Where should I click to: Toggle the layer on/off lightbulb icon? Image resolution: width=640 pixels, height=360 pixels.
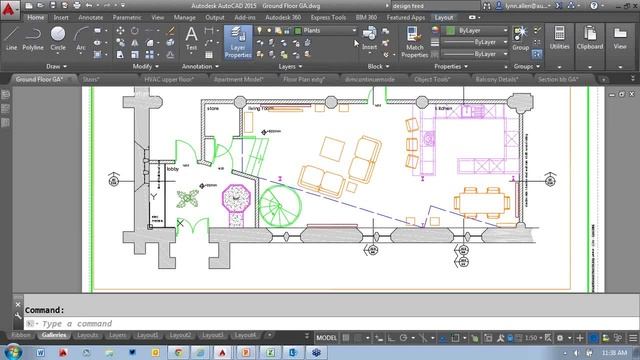click(x=260, y=31)
